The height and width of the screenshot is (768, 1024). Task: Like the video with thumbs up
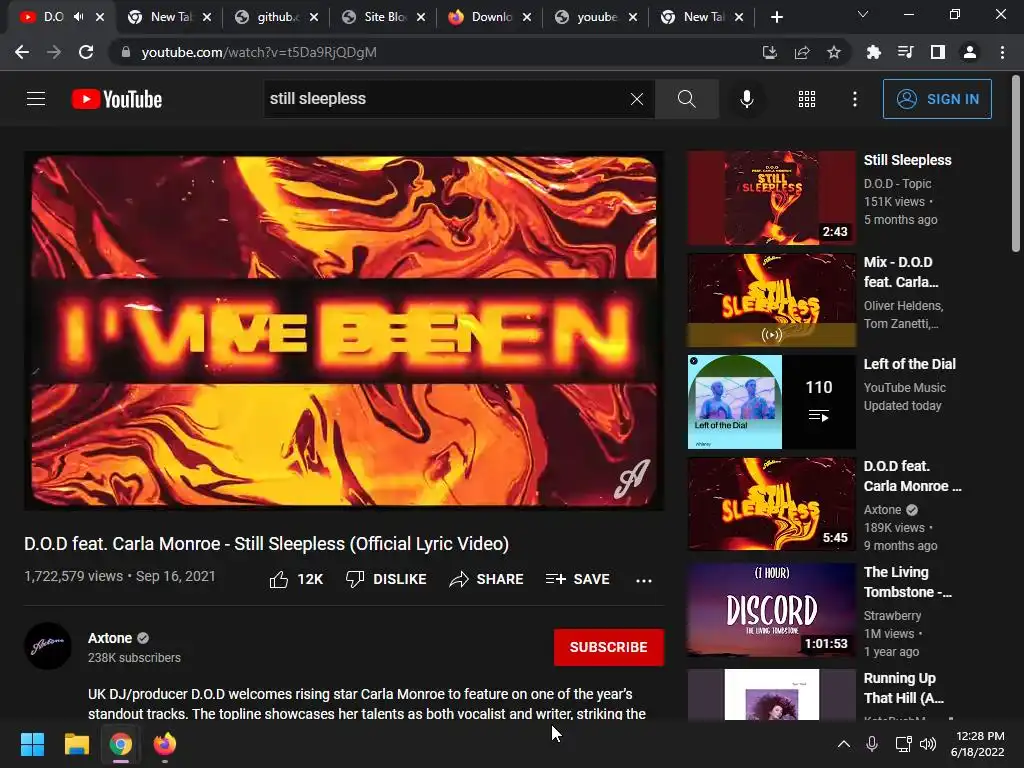click(296, 579)
